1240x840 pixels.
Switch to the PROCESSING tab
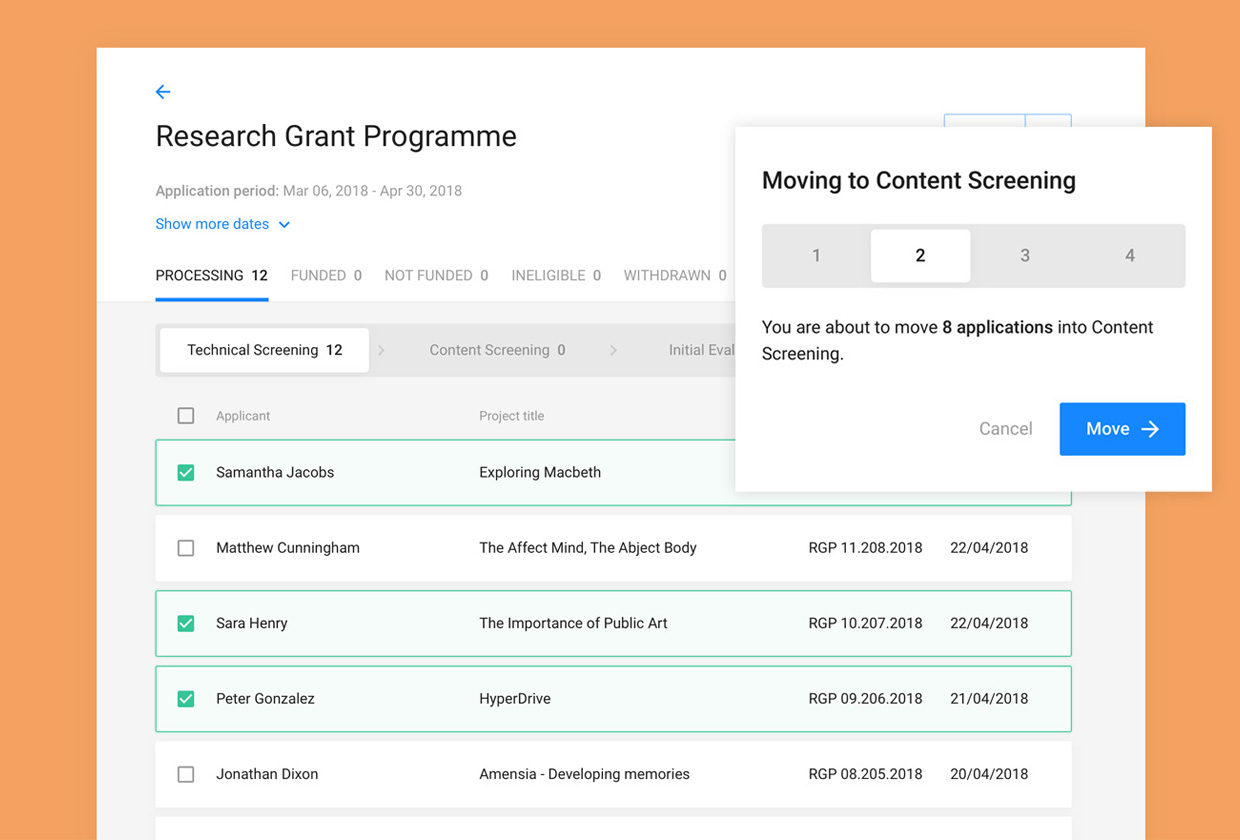click(x=212, y=275)
